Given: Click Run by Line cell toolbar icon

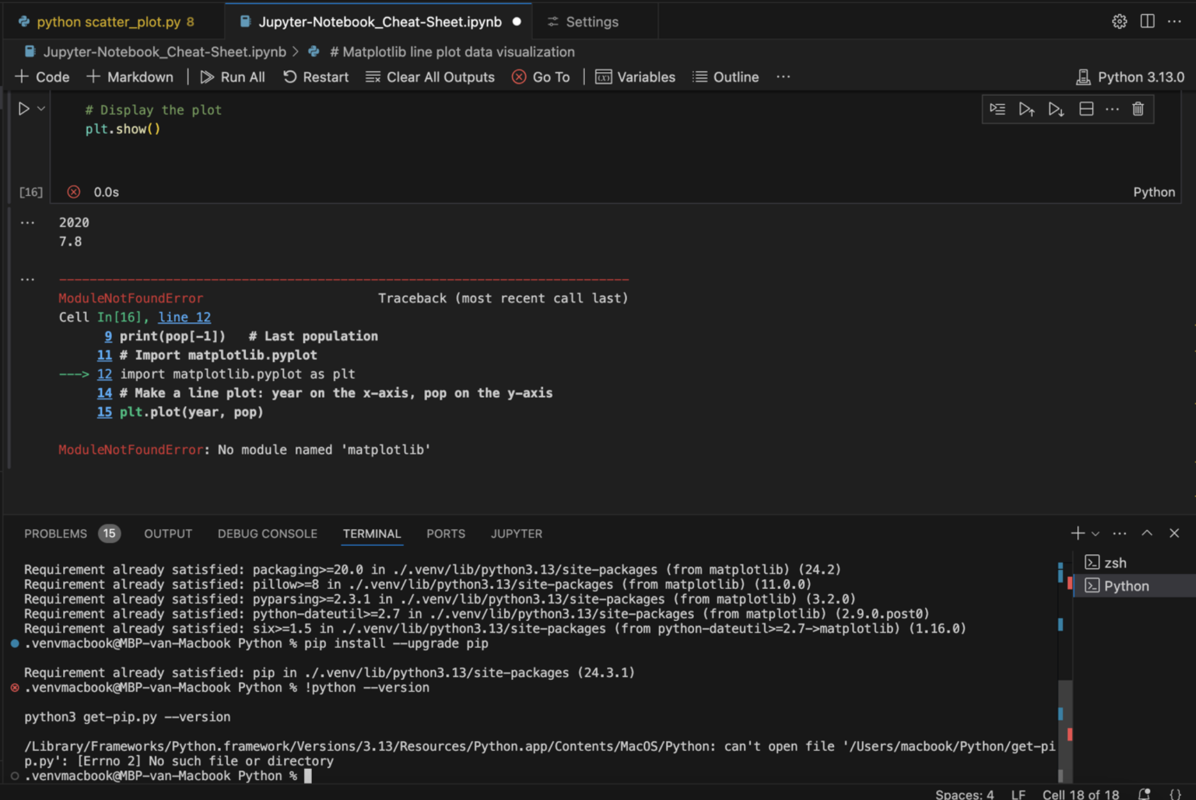Looking at the screenshot, I should click(997, 109).
